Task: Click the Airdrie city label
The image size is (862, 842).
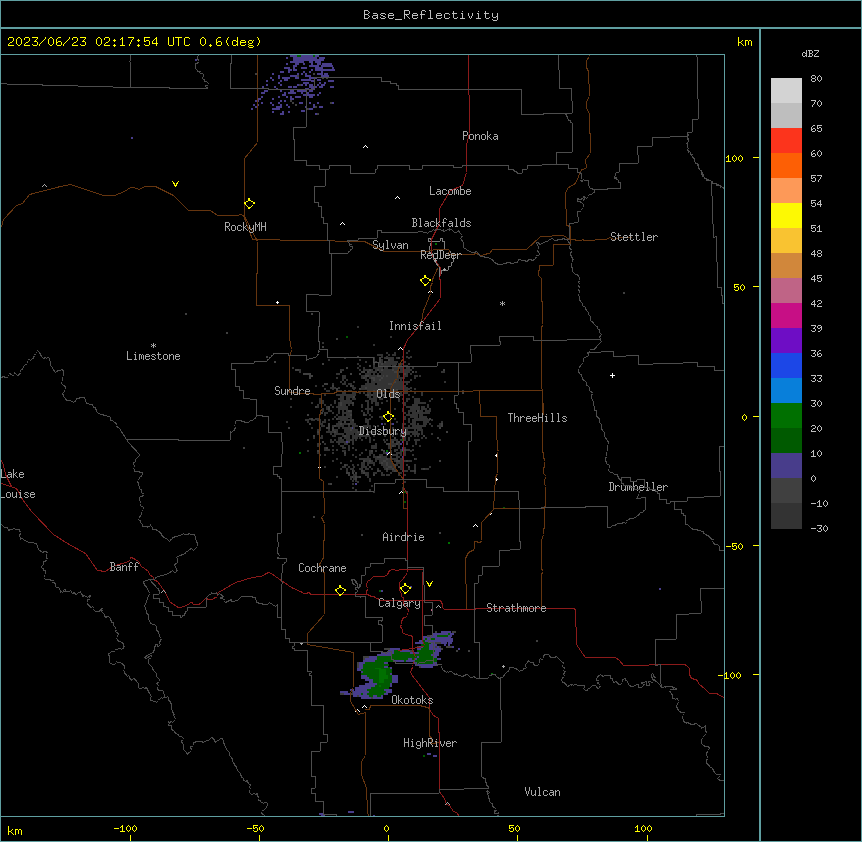Action: coord(404,537)
